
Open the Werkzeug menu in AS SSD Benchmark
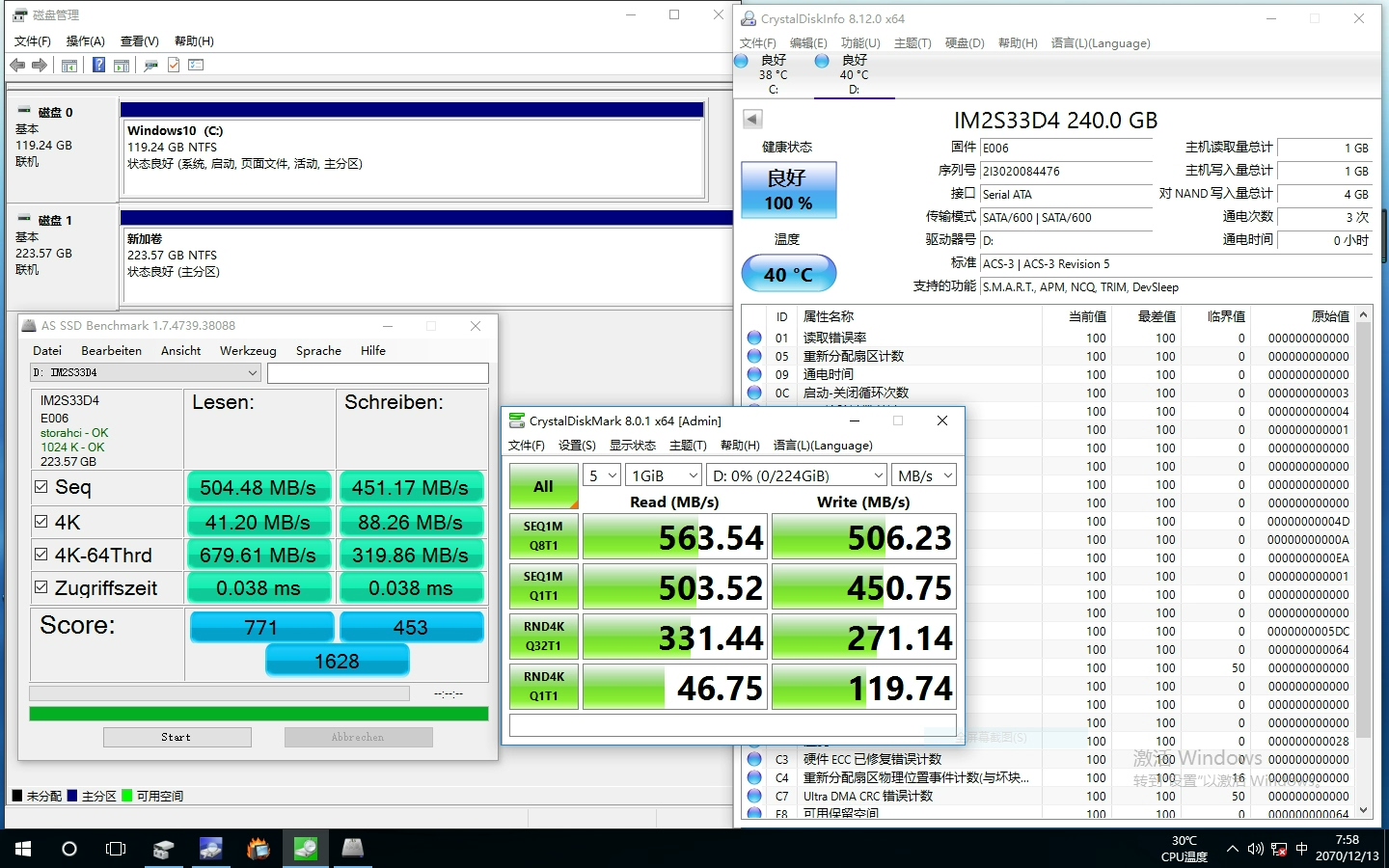tap(248, 351)
